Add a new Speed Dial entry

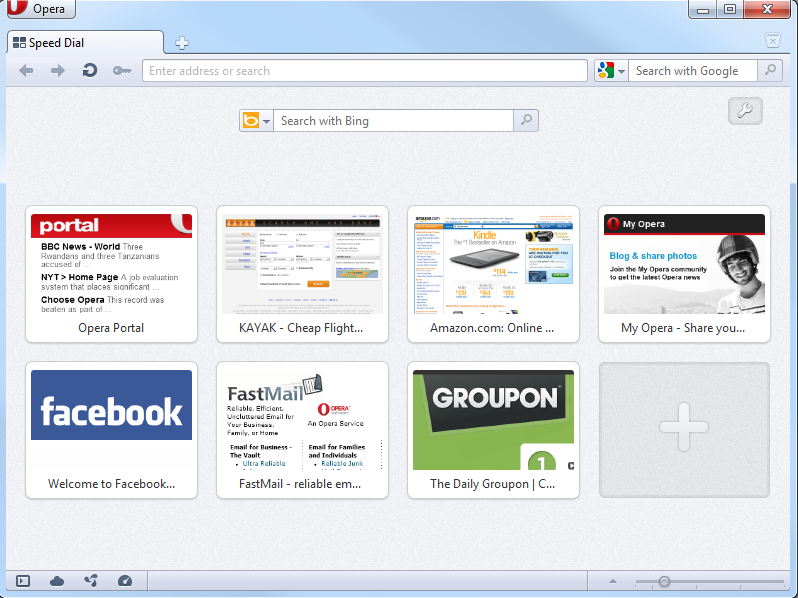(684, 430)
